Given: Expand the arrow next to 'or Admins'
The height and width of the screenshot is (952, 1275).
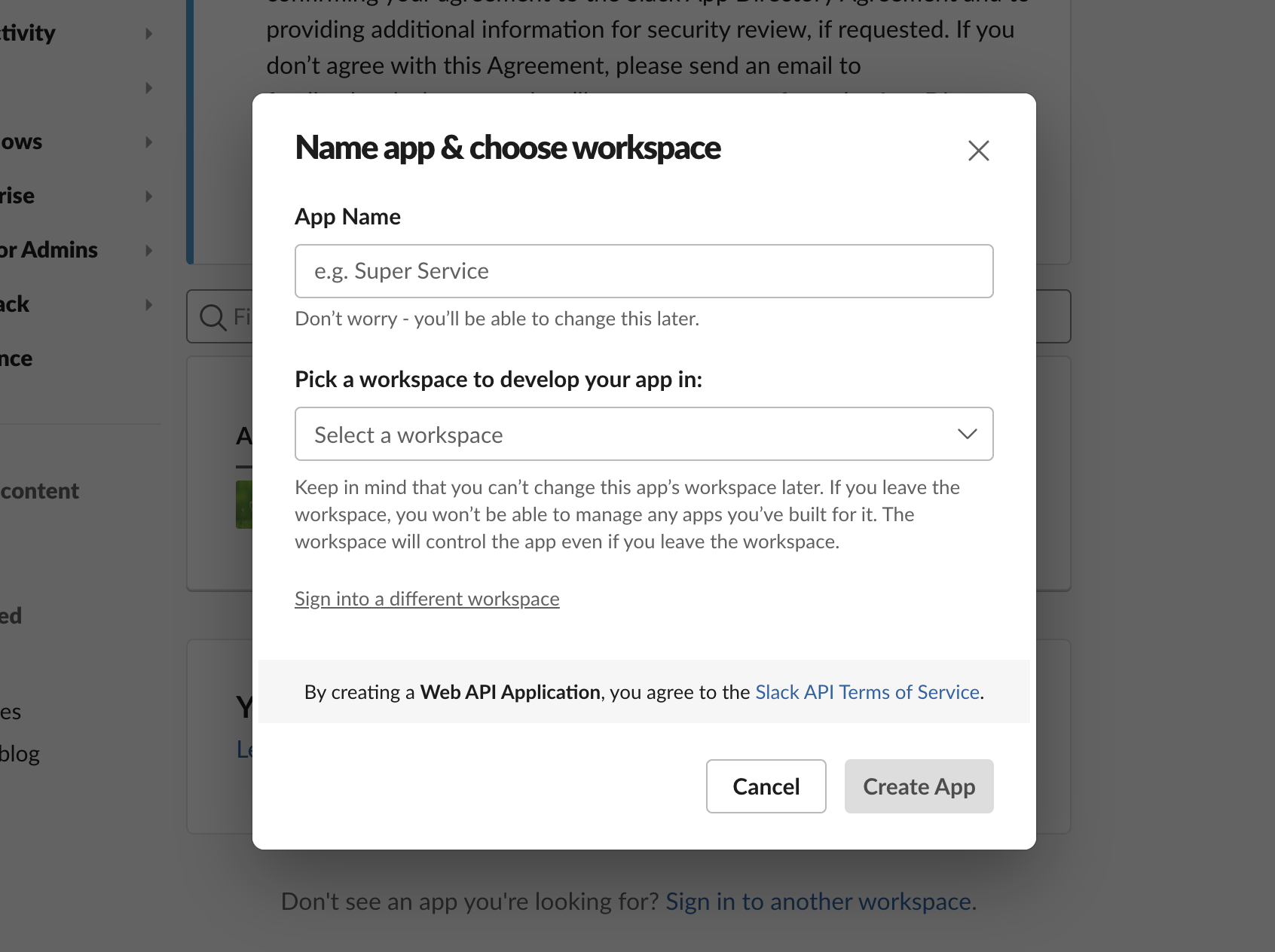Looking at the screenshot, I should pos(148,251).
